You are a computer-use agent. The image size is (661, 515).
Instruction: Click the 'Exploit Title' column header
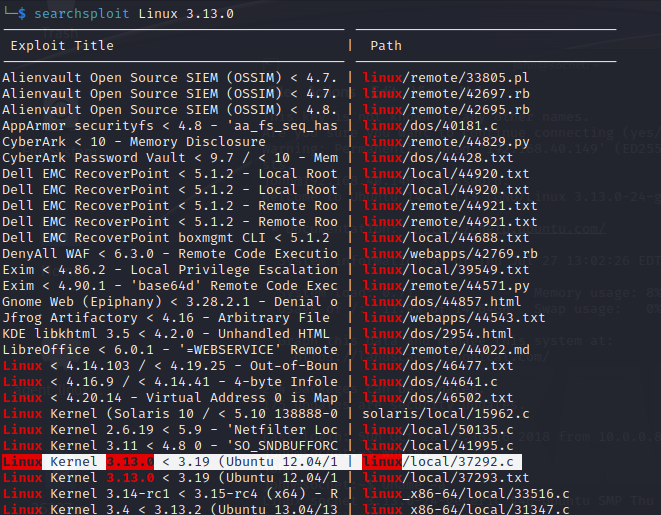62,46
